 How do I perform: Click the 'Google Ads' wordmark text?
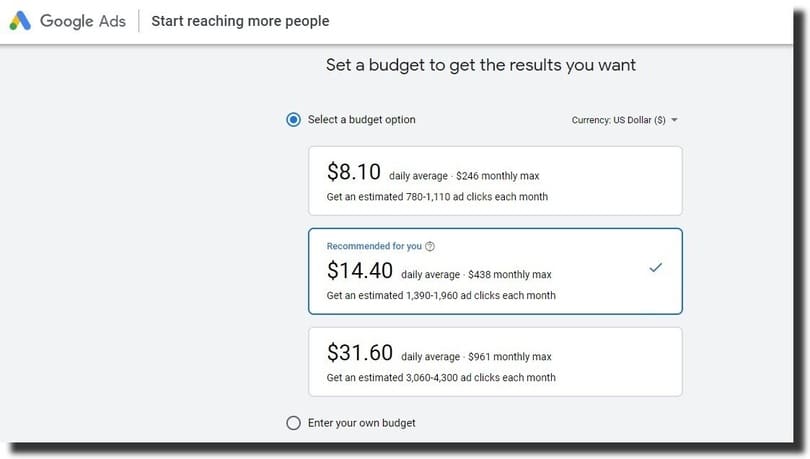(x=83, y=21)
